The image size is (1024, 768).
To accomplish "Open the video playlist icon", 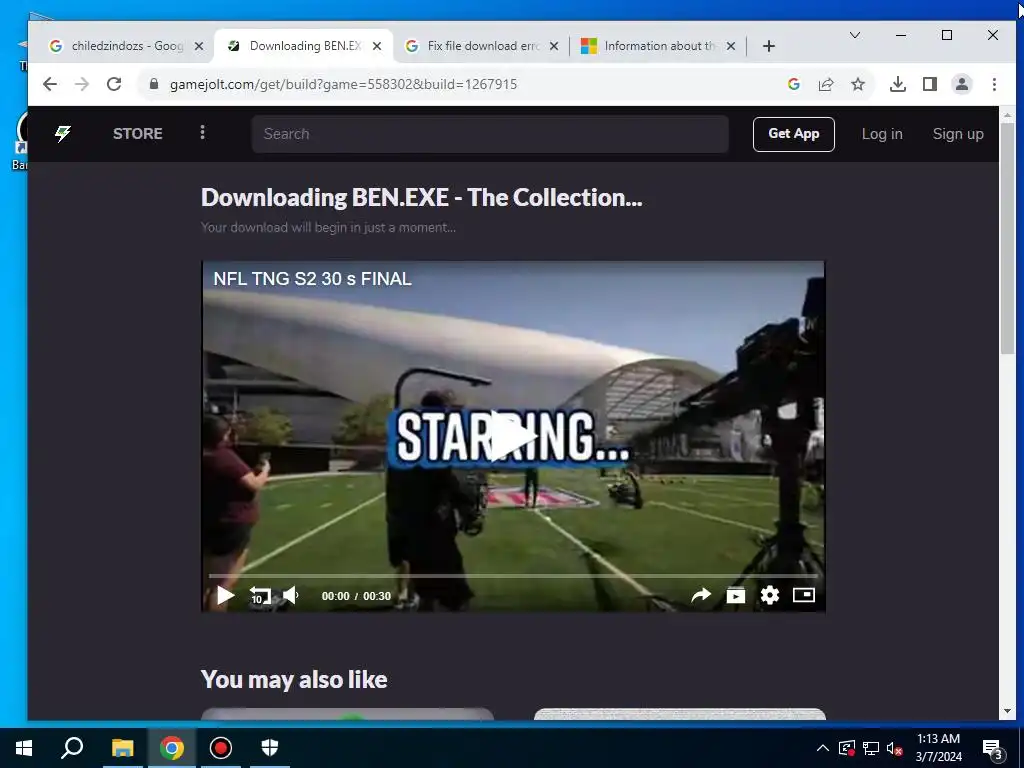I will 735,596.
